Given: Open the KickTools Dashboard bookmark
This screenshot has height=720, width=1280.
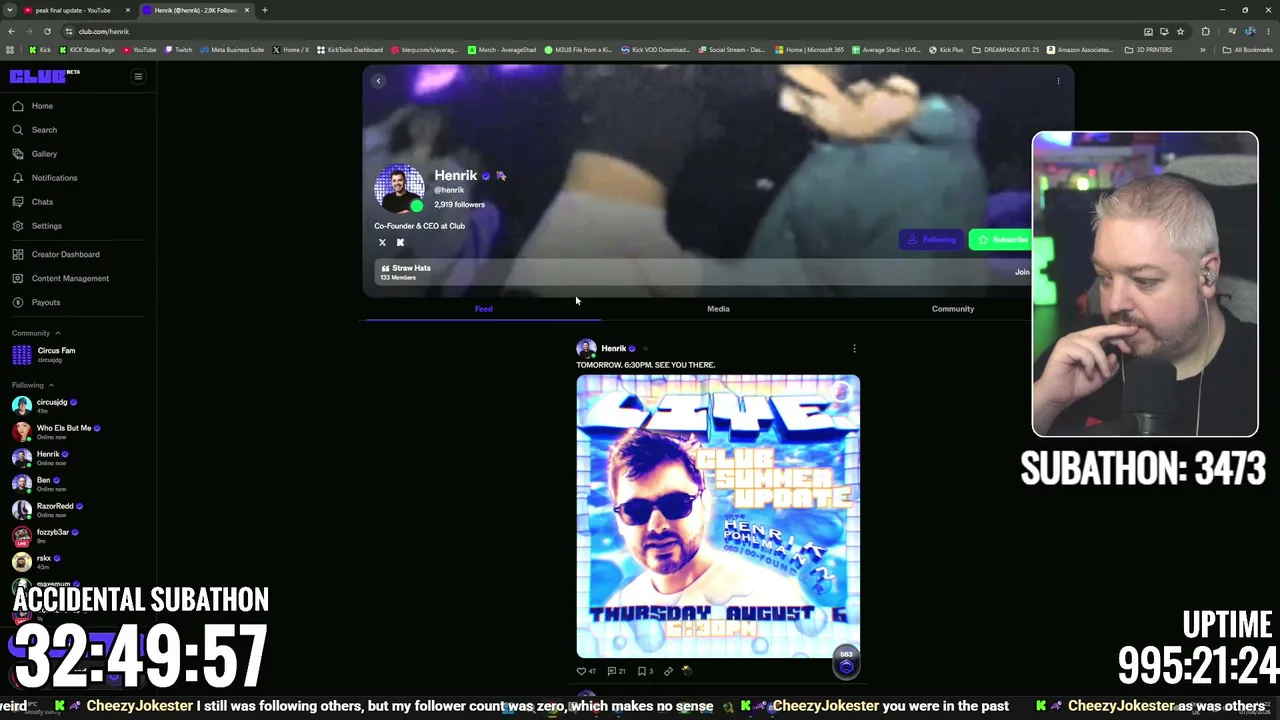Looking at the screenshot, I should click(349, 50).
